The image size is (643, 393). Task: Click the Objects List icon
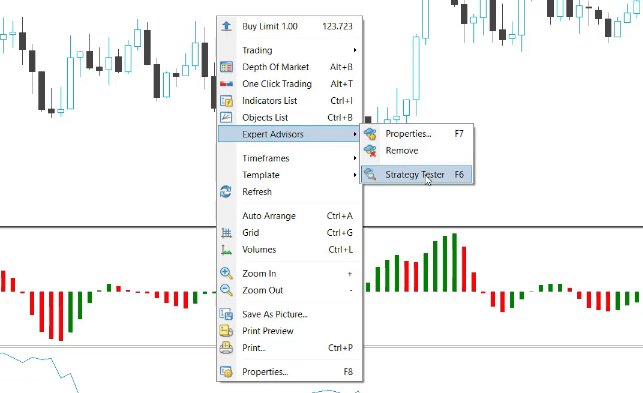[226, 117]
